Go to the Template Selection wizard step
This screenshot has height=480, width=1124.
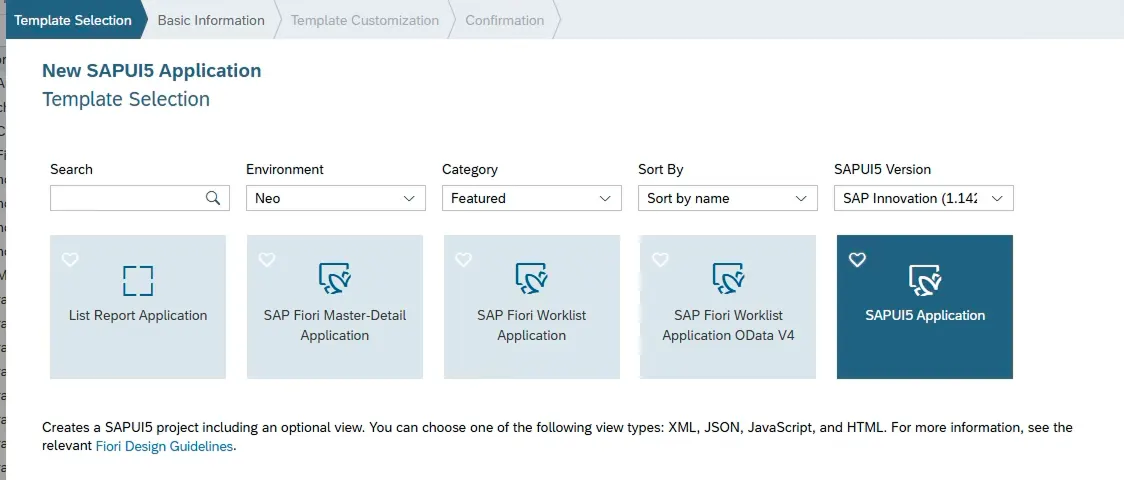coord(73,20)
